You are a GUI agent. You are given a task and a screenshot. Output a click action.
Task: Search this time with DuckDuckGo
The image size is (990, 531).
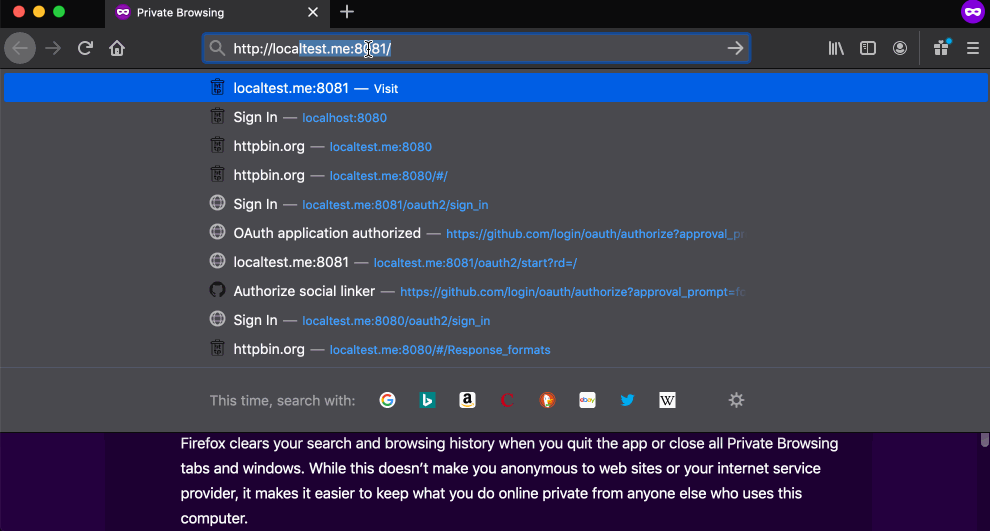(x=547, y=400)
